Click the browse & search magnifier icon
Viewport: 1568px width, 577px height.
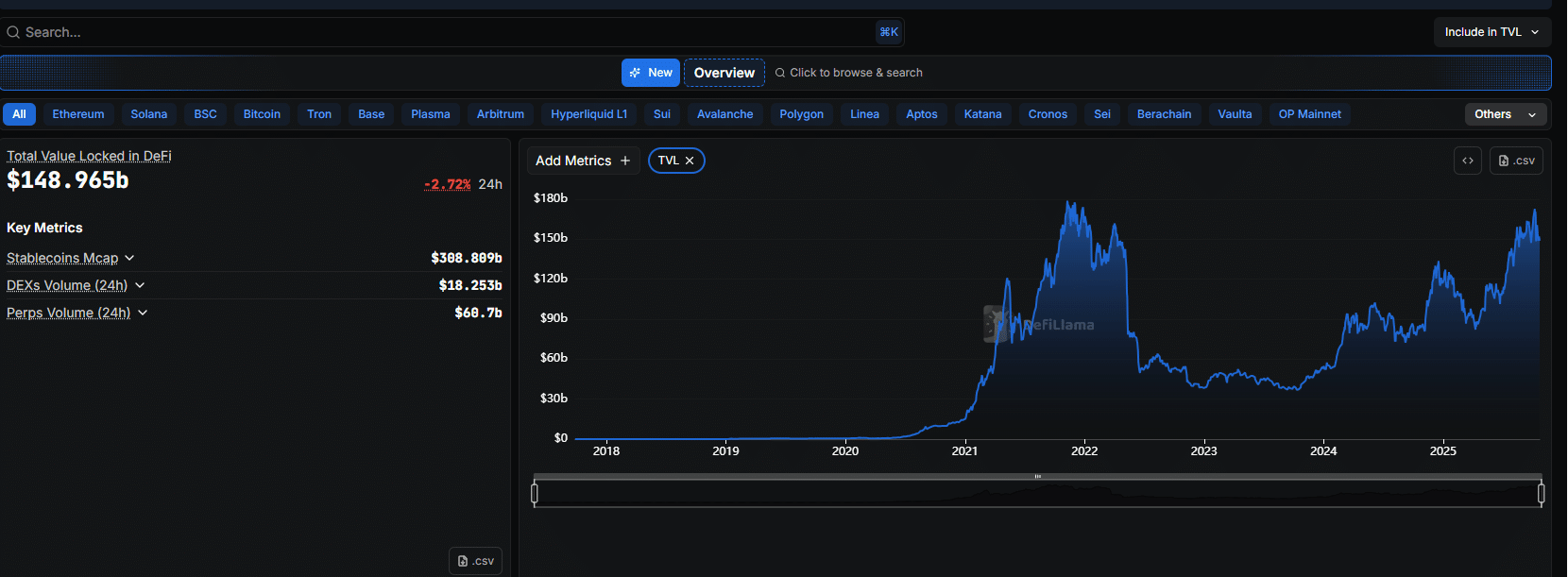pos(780,73)
